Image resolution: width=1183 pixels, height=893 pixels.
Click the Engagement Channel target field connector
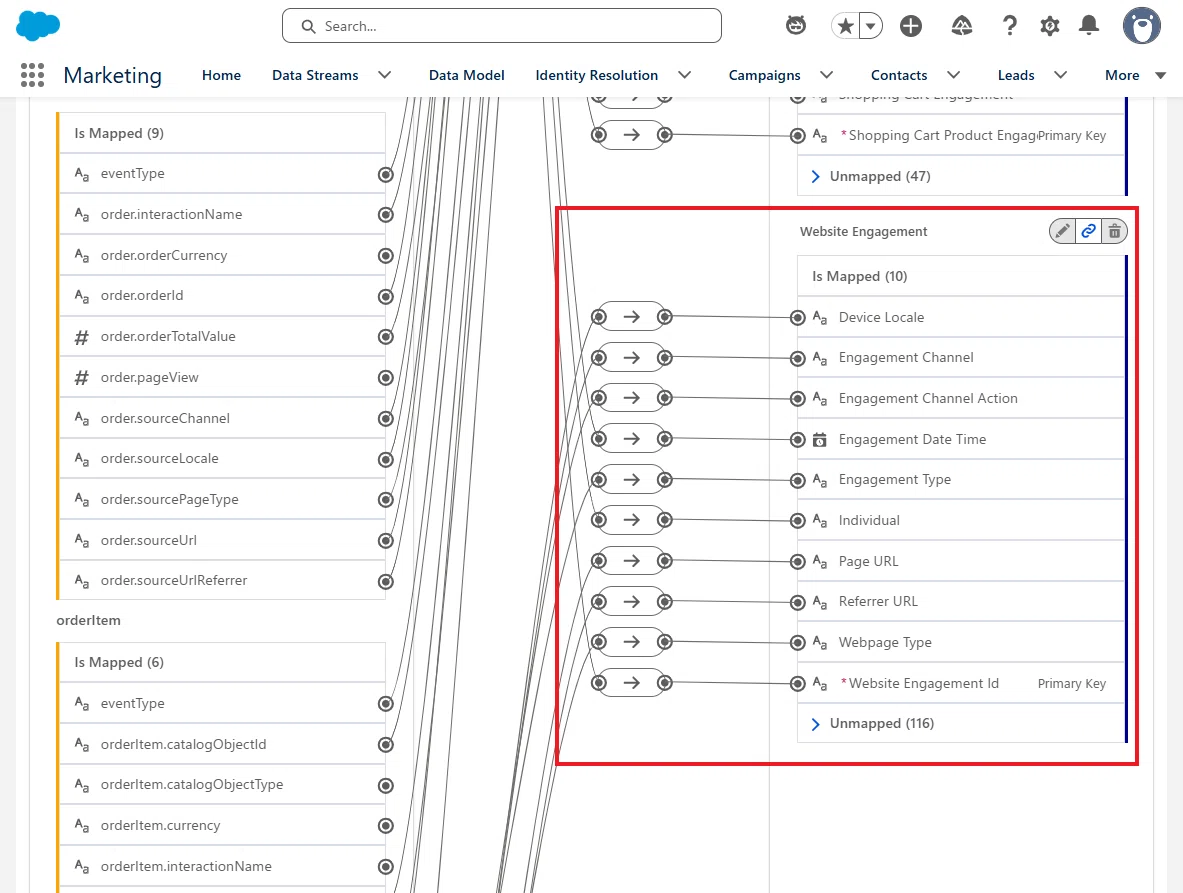[x=797, y=358]
